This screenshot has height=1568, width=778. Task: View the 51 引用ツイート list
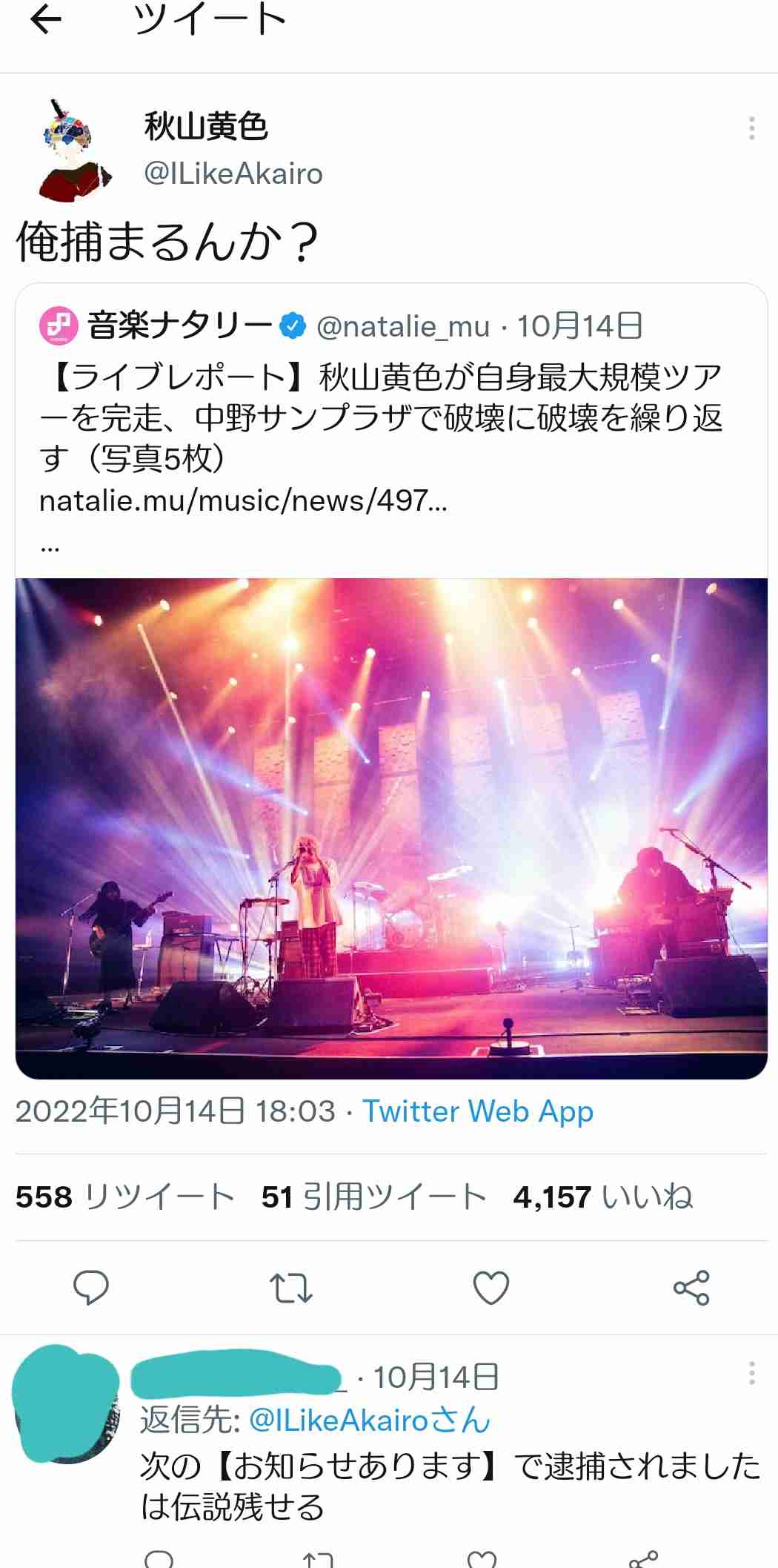click(x=374, y=1197)
